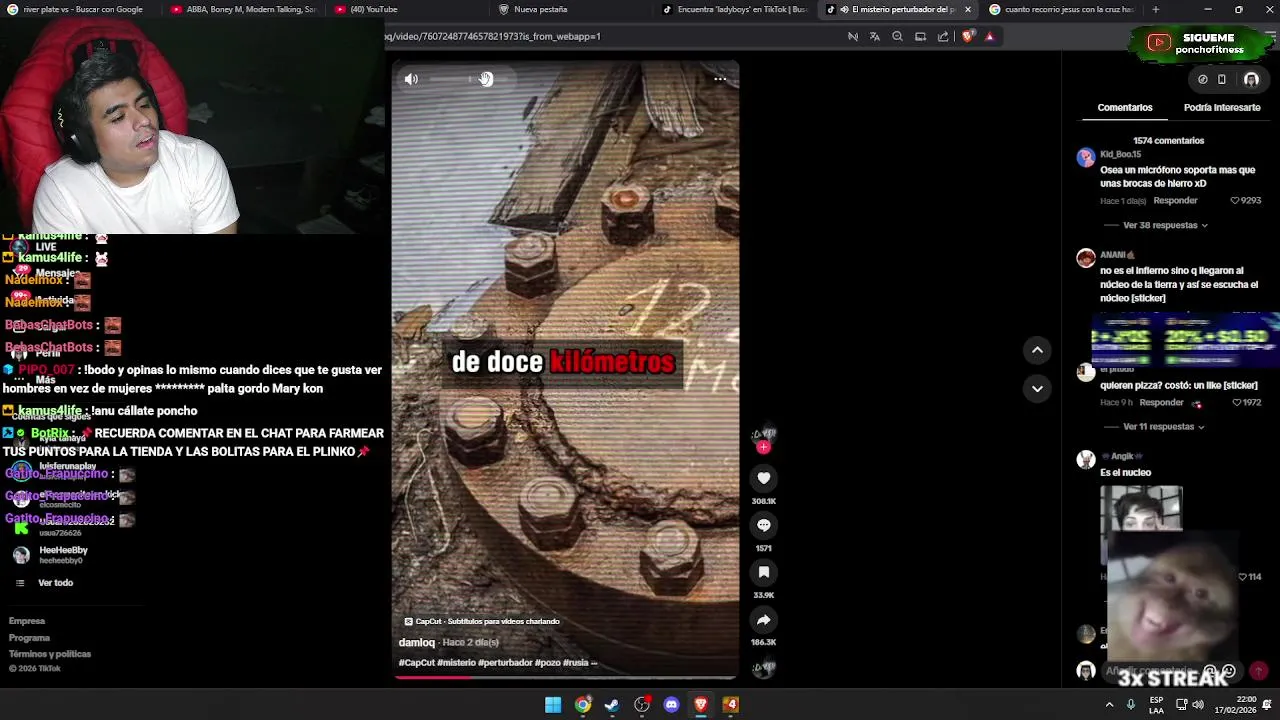Open Steam from the taskbar
The height and width of the screenshot is (720, 1280).
point(612,705)
